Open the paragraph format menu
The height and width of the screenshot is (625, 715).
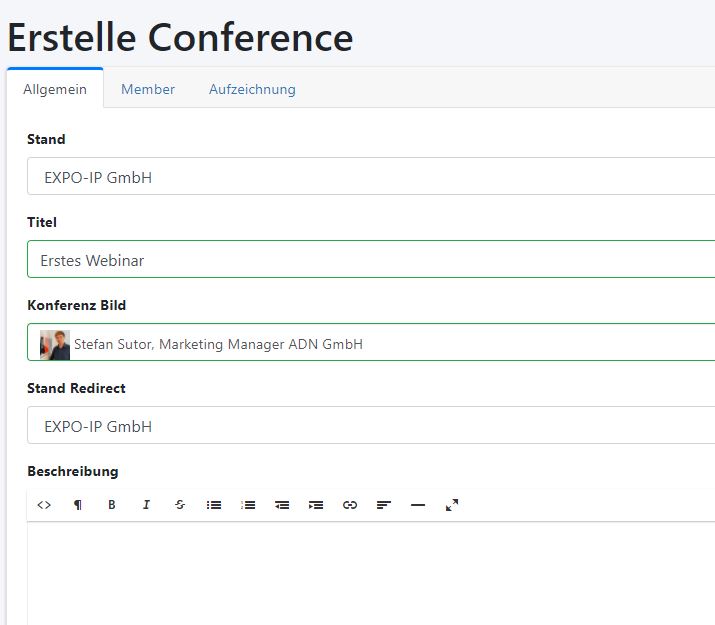pos(78,505)
